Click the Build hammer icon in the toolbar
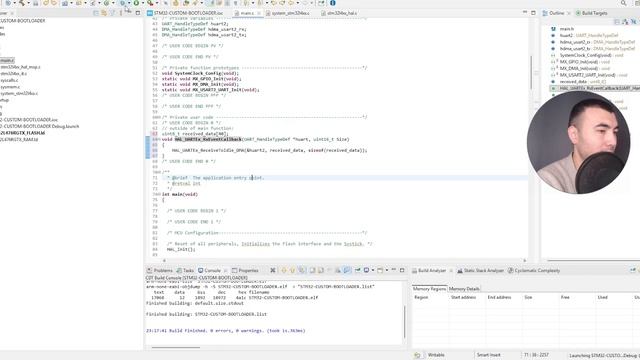 tap(21, 3)
